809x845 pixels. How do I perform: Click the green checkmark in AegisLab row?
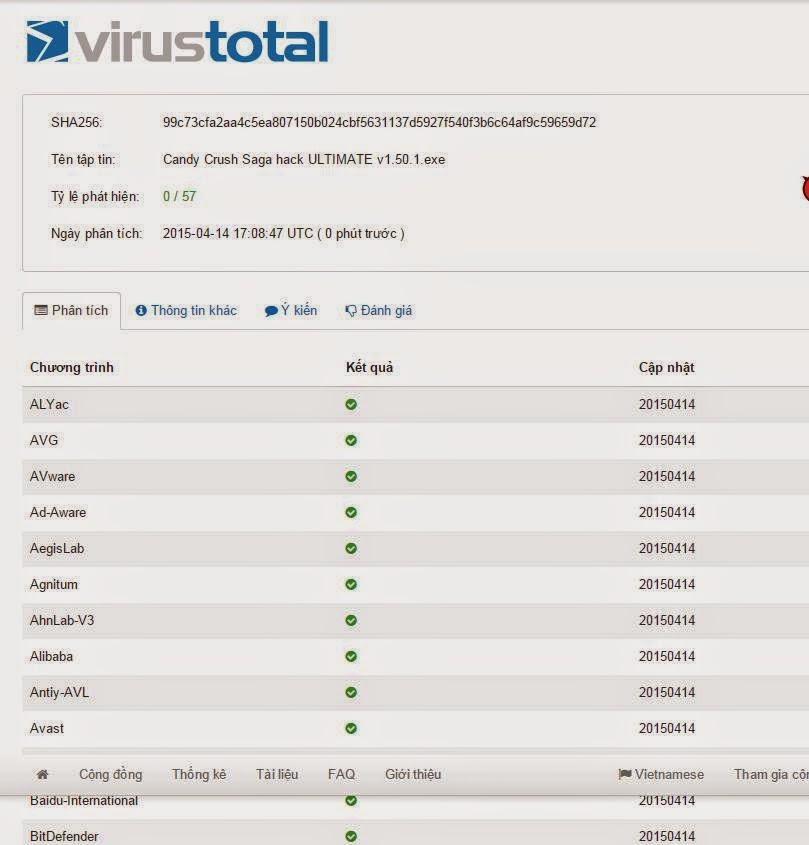[x=351, y=548]
